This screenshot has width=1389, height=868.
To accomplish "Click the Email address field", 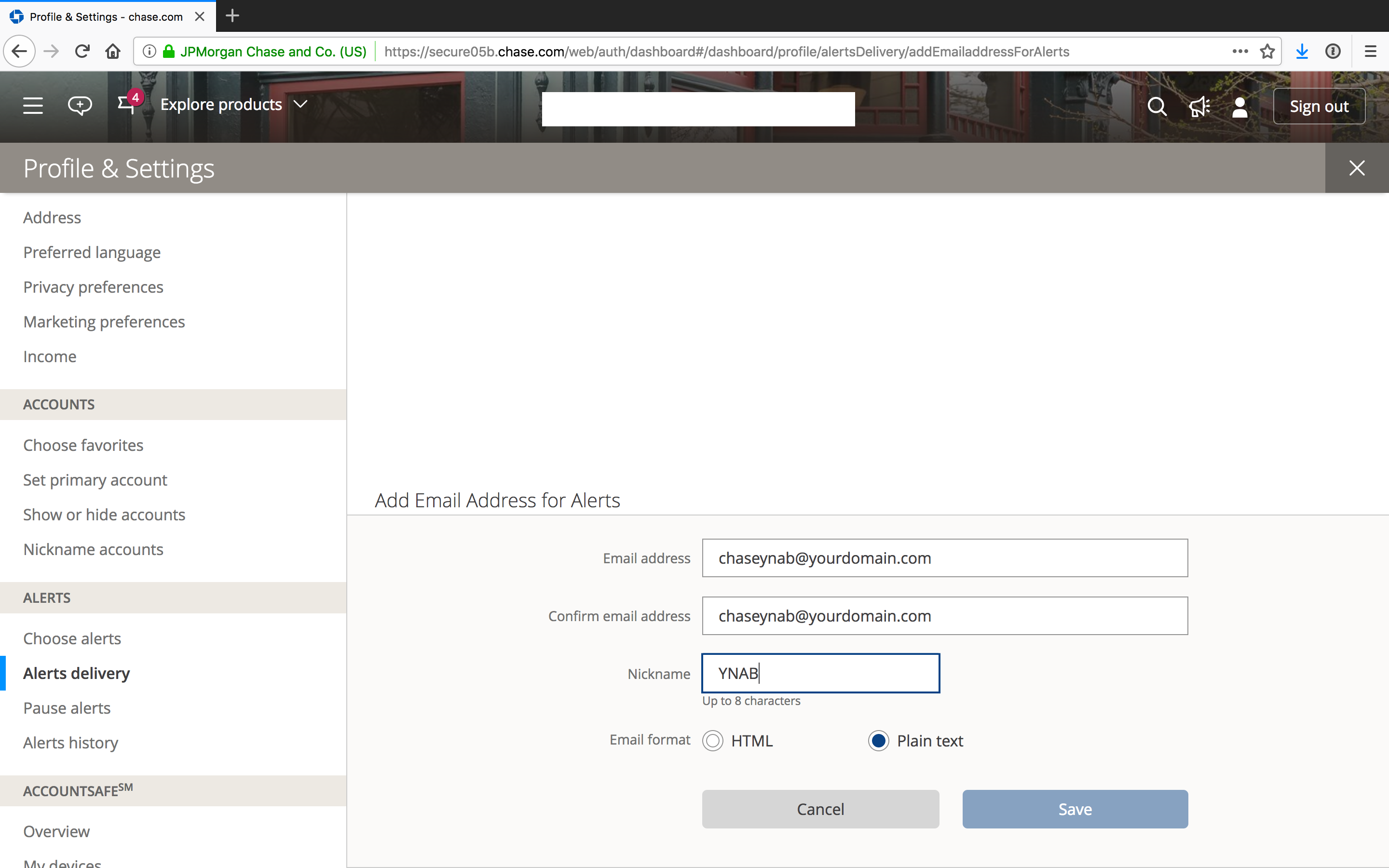I will (x=945, y=558).
